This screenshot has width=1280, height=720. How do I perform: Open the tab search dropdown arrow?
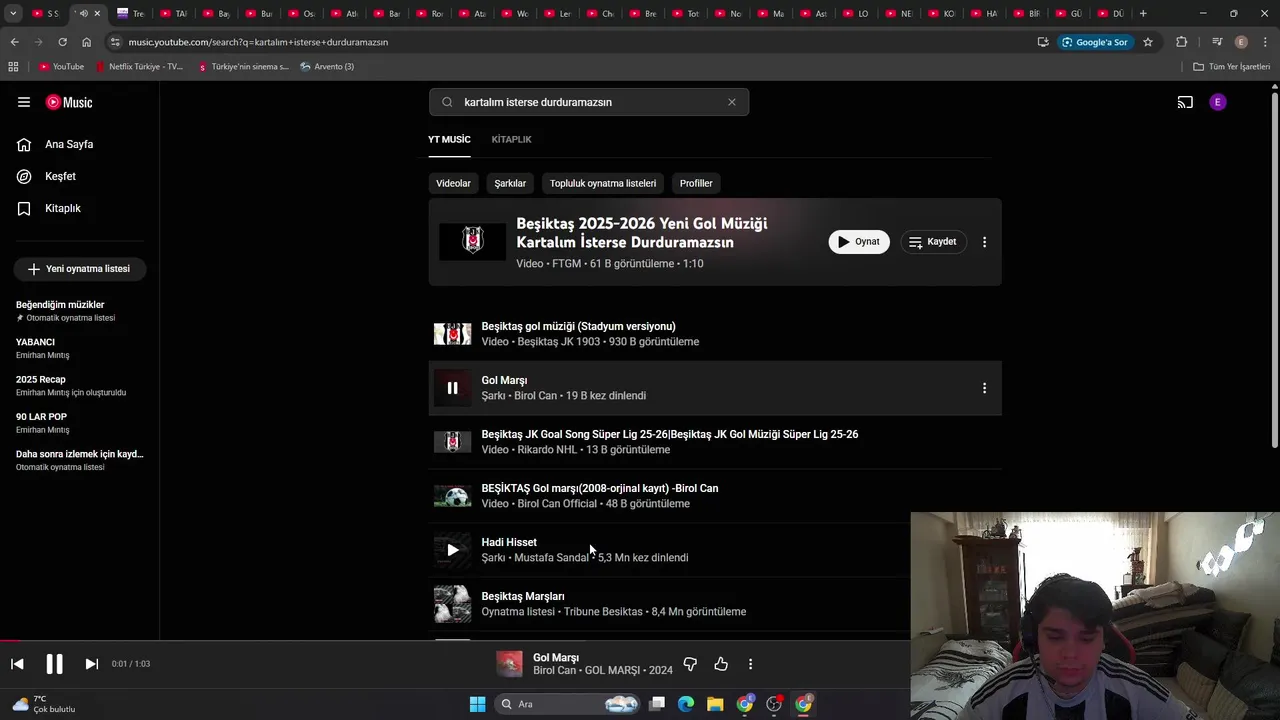(x=13, y=13)
